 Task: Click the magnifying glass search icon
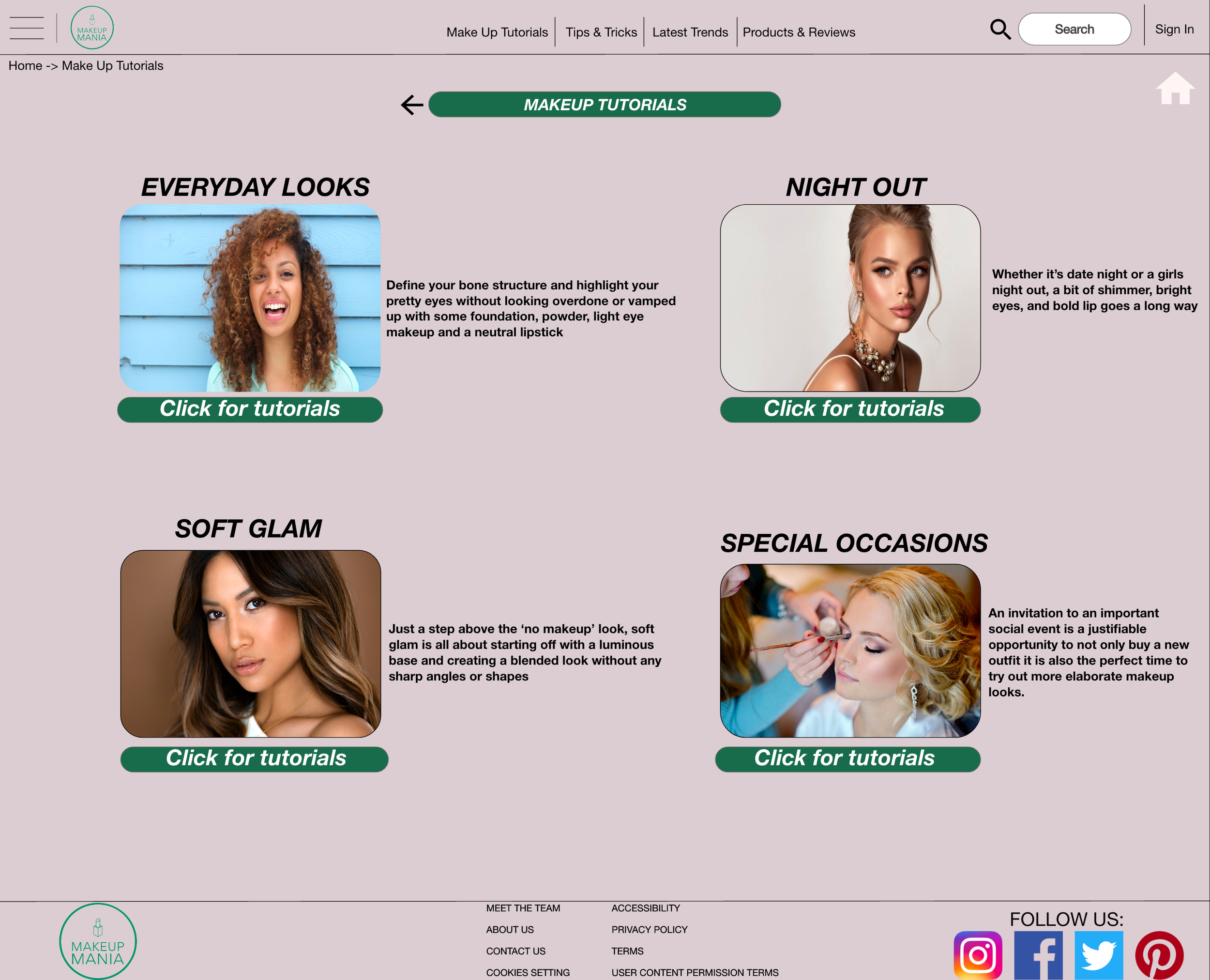click(1000, 30)
